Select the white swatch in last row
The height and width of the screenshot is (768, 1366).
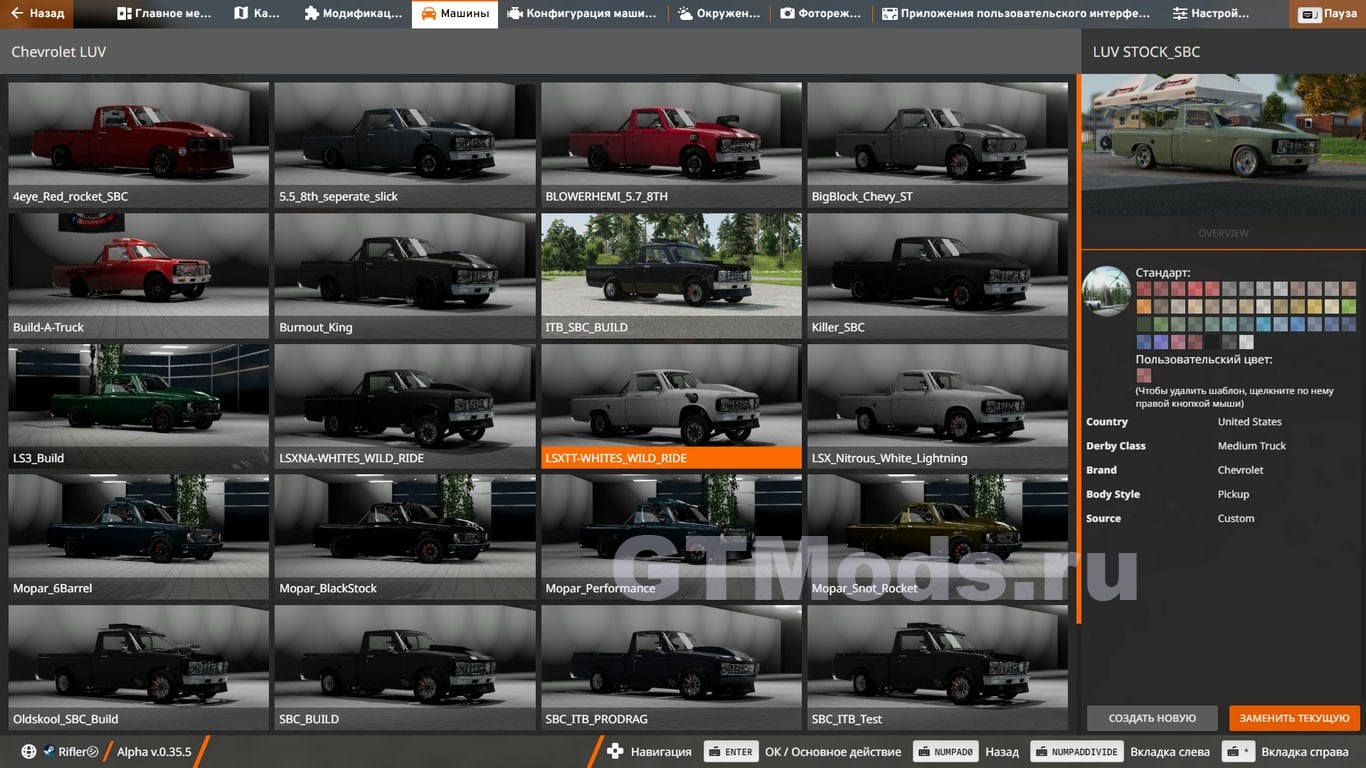(x=1247, y=342)
